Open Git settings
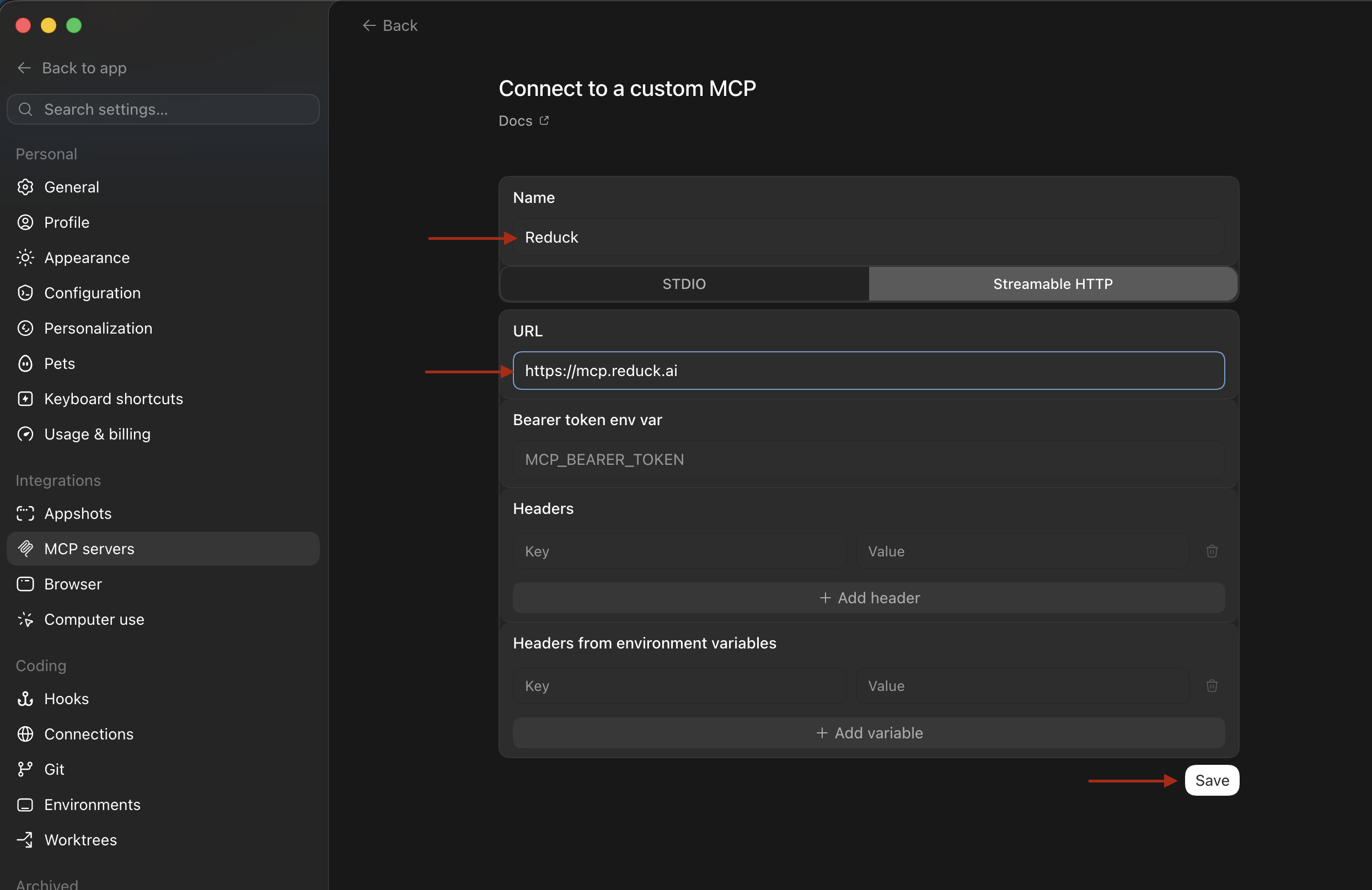Viewport: 1372px width, 890px height. point(163,769)
